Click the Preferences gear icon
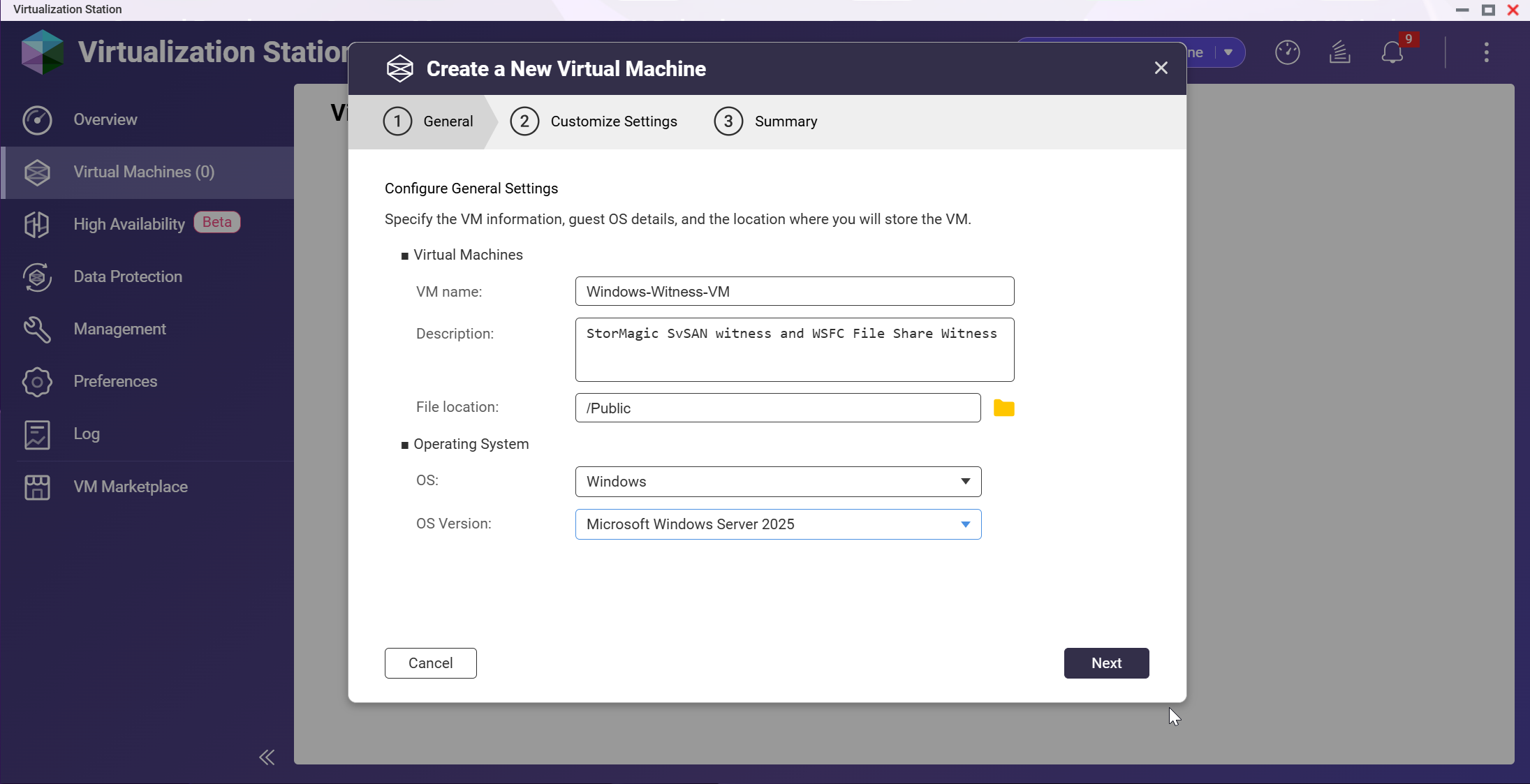1530x784 pixels. coord(37,382)
